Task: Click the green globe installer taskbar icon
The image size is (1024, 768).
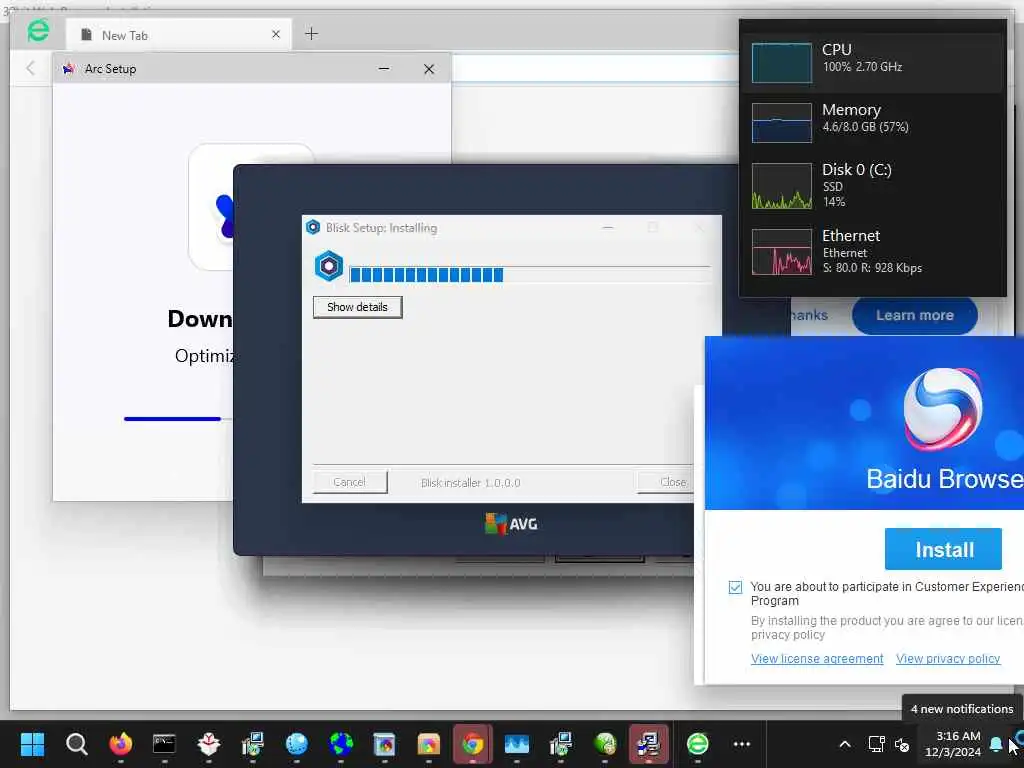Action: pos(605,743)
